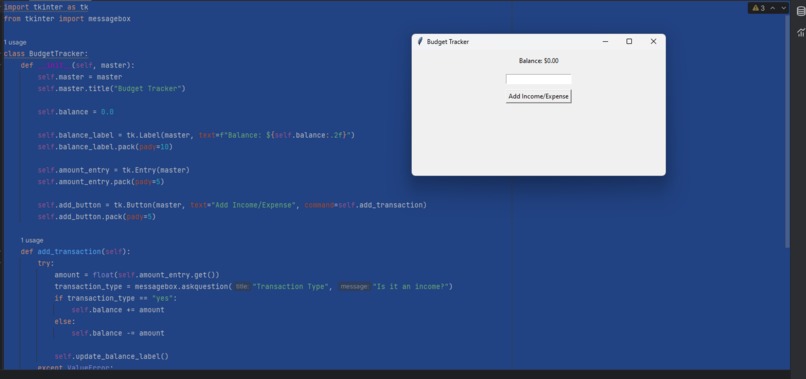Image resolution: width=806 pixels, height=379 pixels.
Task: Click the 'self.balance_label.pack(pady=10)' line
Action: [105, 147]
